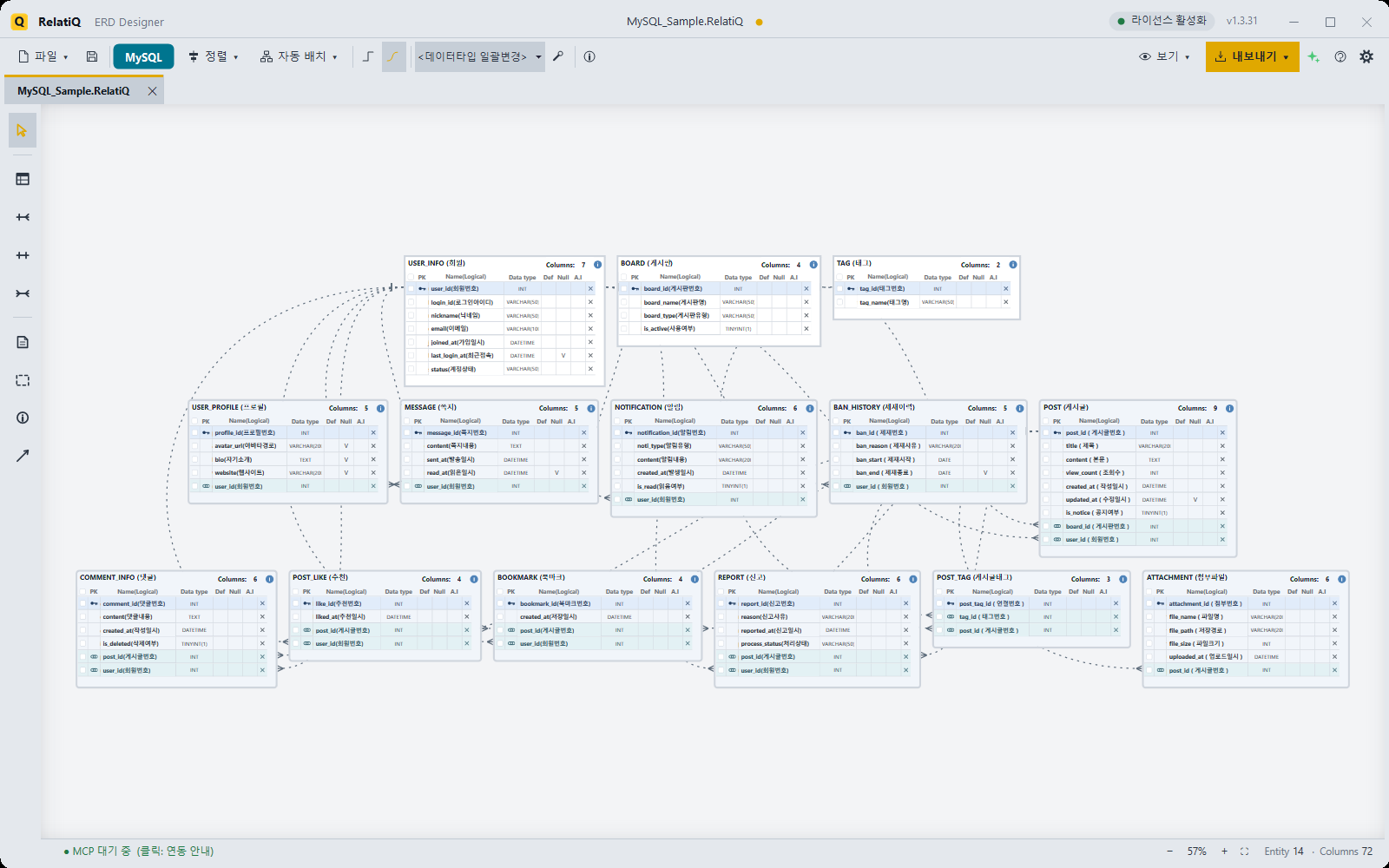Screen dimensions: 1389x868
Task: Select the pointer tool in the left sidebar
Action: pos(23,130)
